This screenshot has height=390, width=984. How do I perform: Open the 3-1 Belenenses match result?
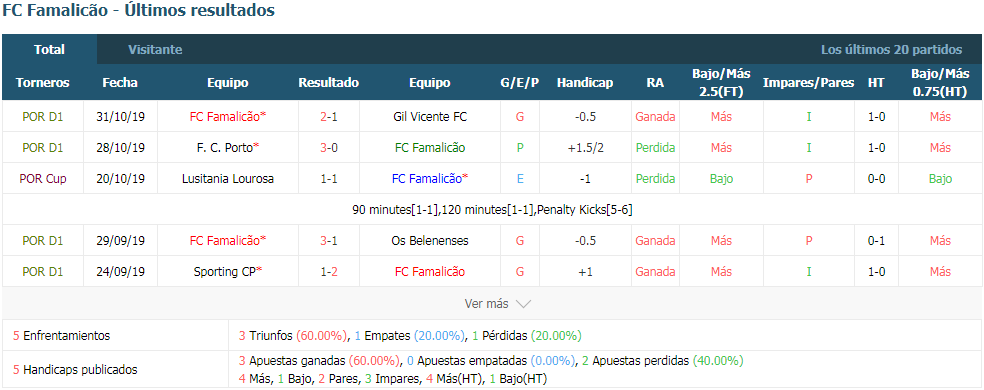(x=329, y=241)
